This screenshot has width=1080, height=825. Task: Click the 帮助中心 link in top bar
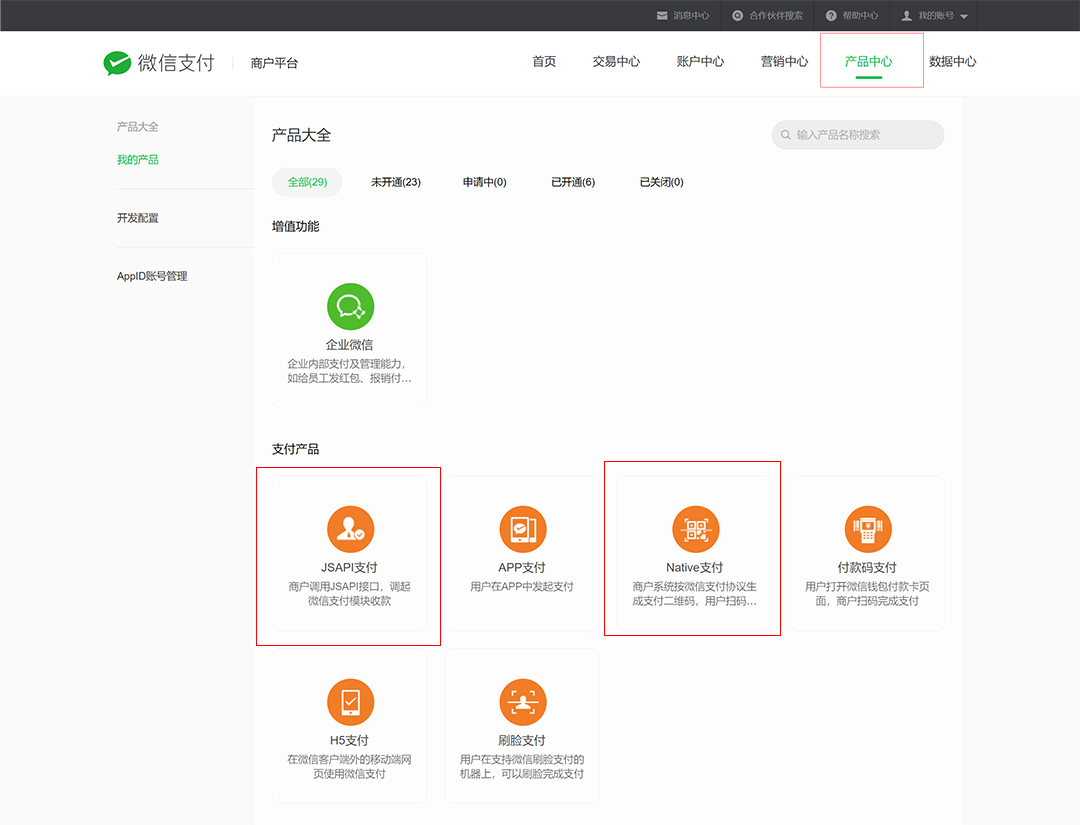(861, 16)
